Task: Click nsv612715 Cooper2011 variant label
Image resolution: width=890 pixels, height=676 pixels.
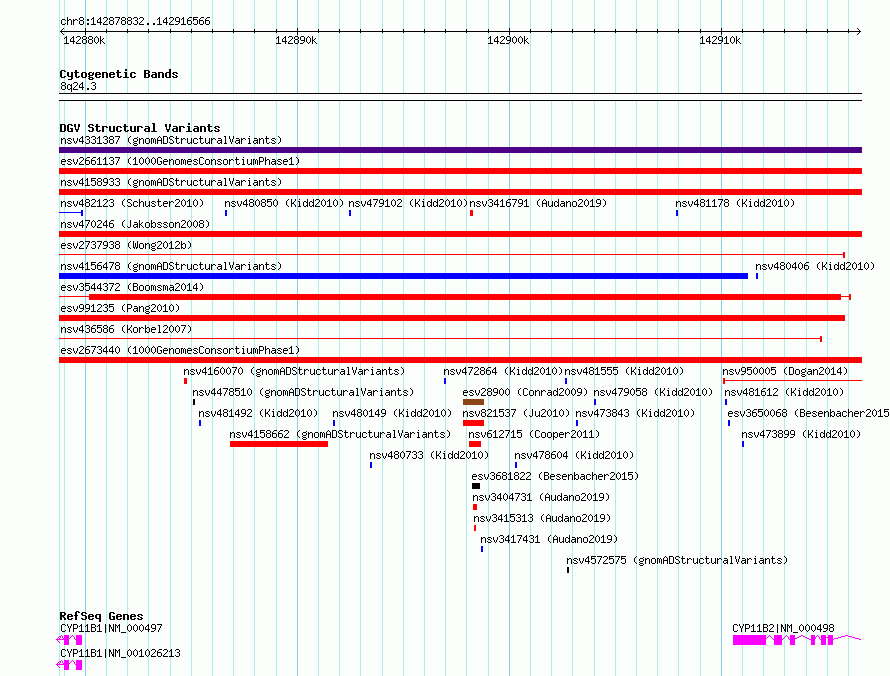Action: [x=534, y=434]
